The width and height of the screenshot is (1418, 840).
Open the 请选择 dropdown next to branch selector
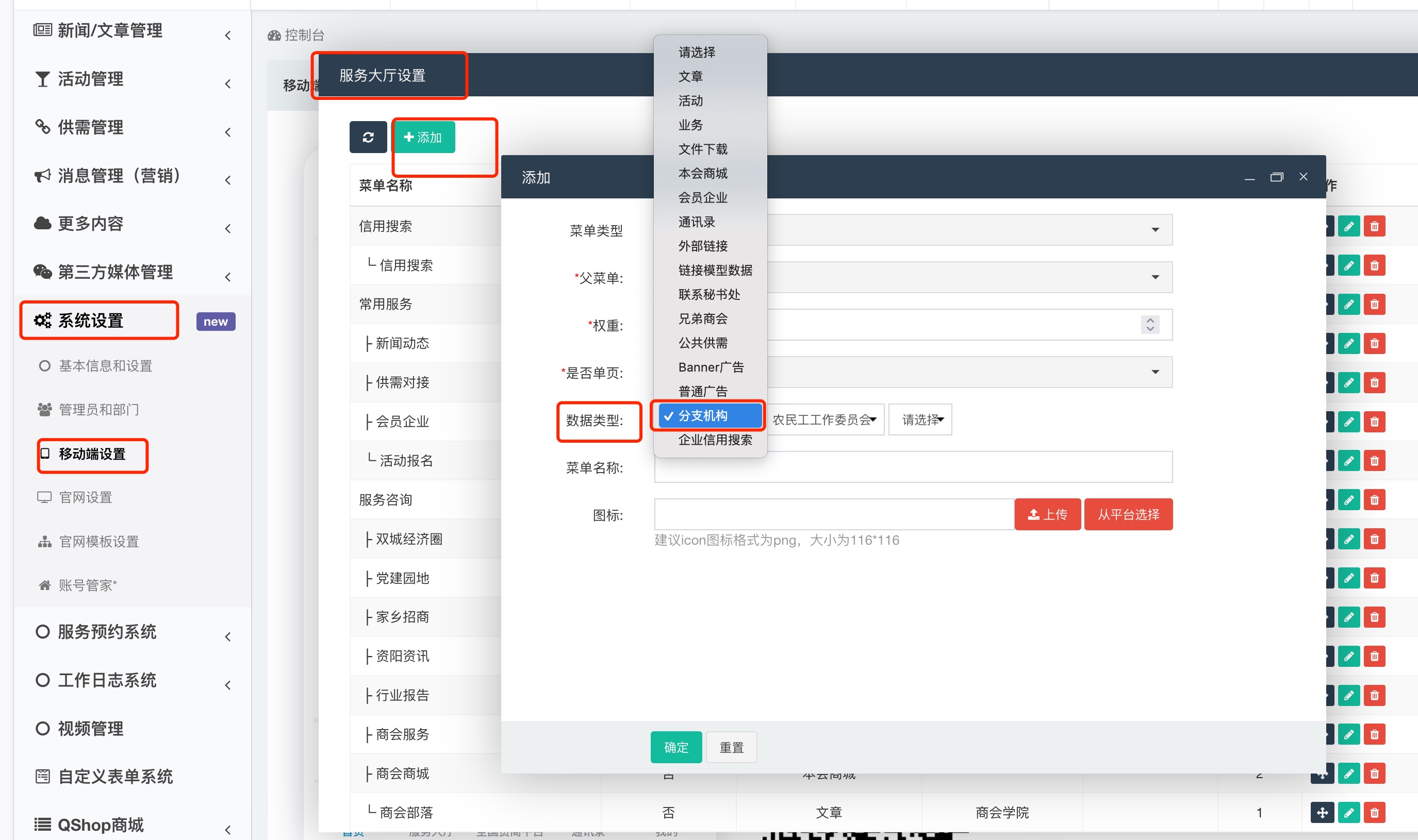click(x=921, y=420)
